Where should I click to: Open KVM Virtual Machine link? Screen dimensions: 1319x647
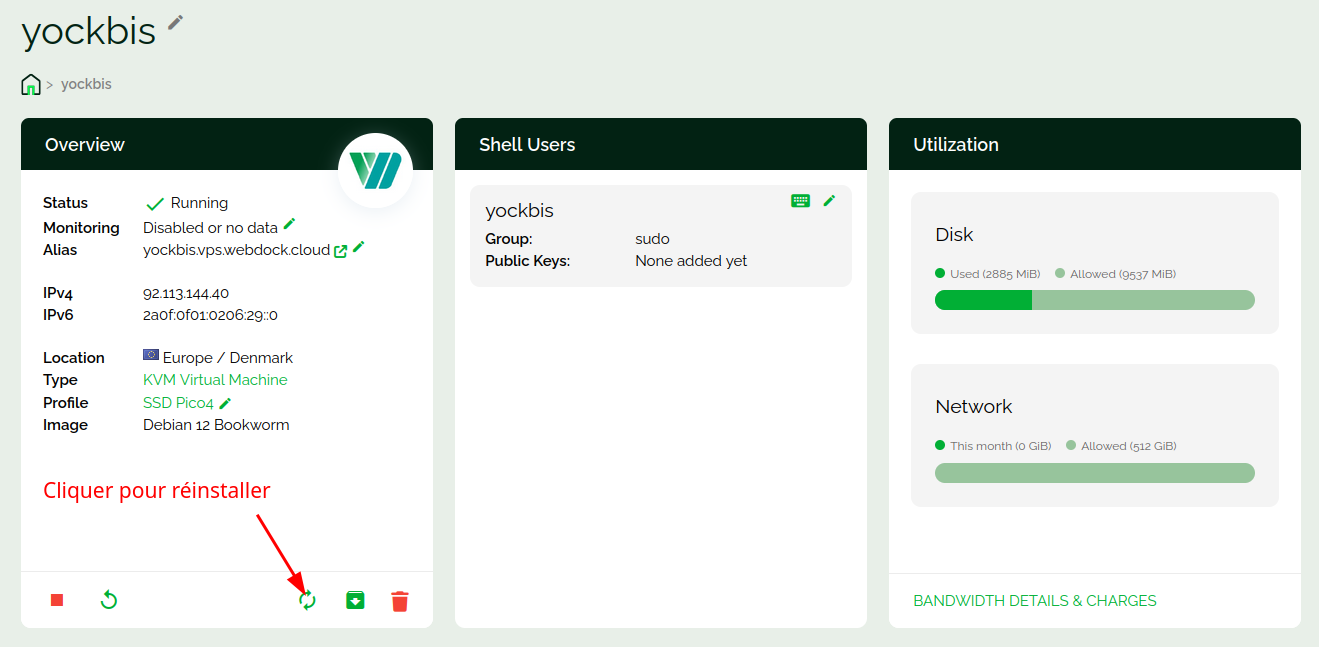point(215,380)
